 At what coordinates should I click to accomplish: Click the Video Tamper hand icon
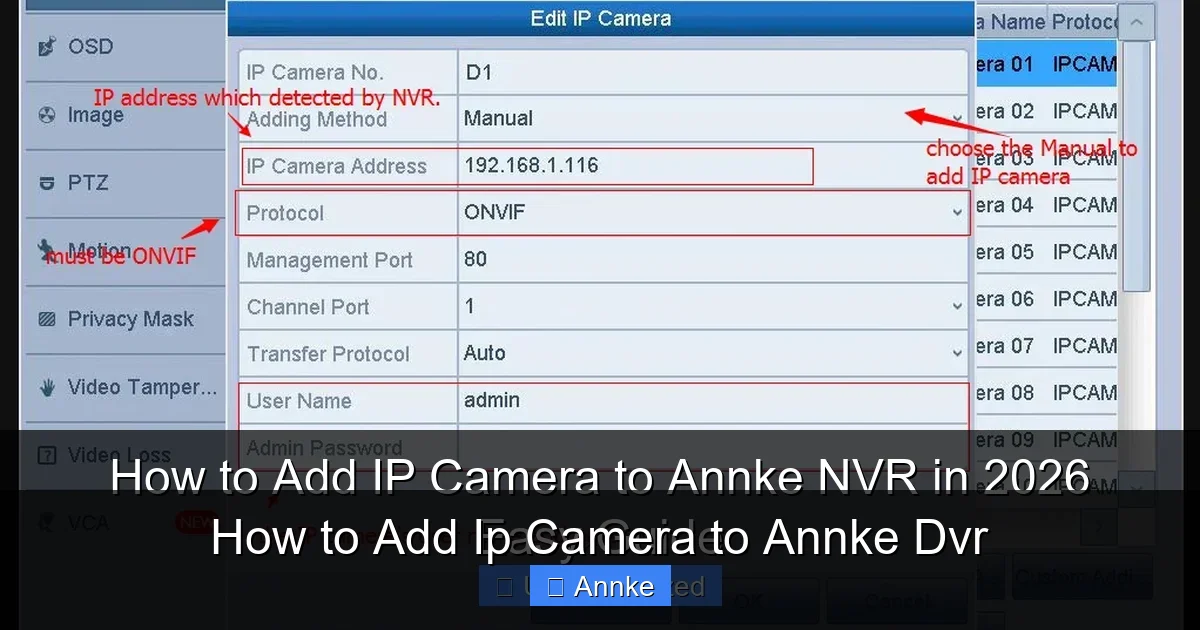pyautogui.click(x=46, y=387)
